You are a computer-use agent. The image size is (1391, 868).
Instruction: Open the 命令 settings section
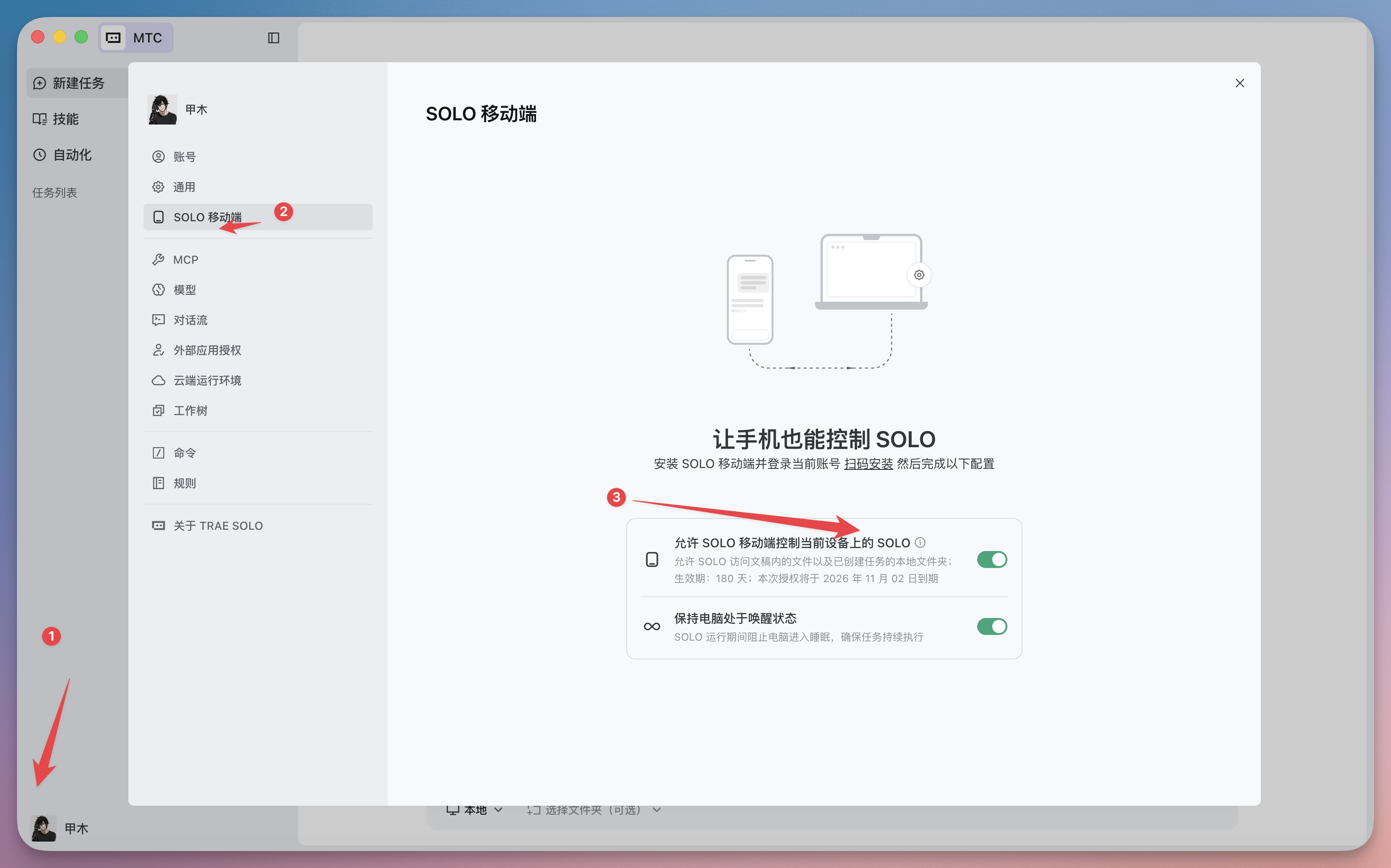point(258,453)
